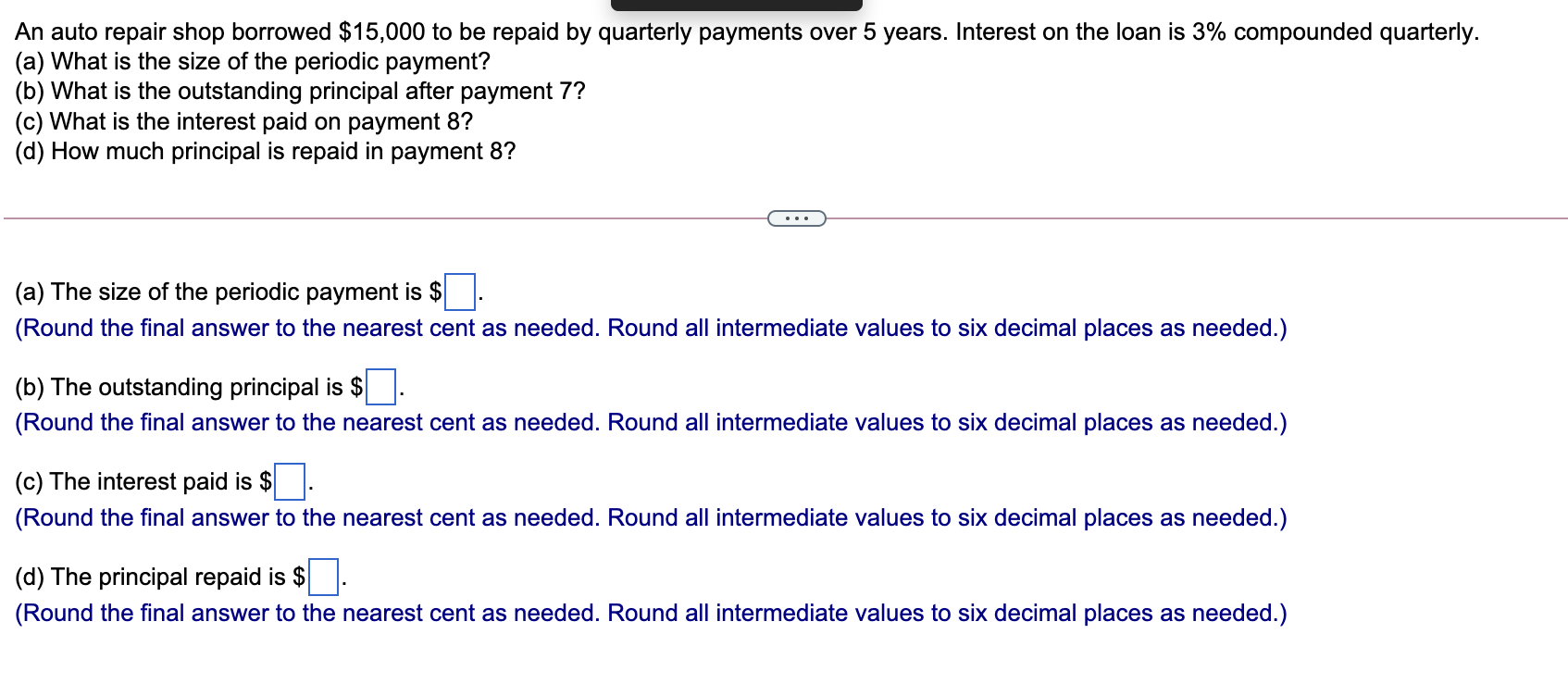Image resolution: width=1568 pixels, height=696 pixels.
Task: Click the auto repair shop problem statement sentence
Action: pyautogui.click(x=747, y=31)
